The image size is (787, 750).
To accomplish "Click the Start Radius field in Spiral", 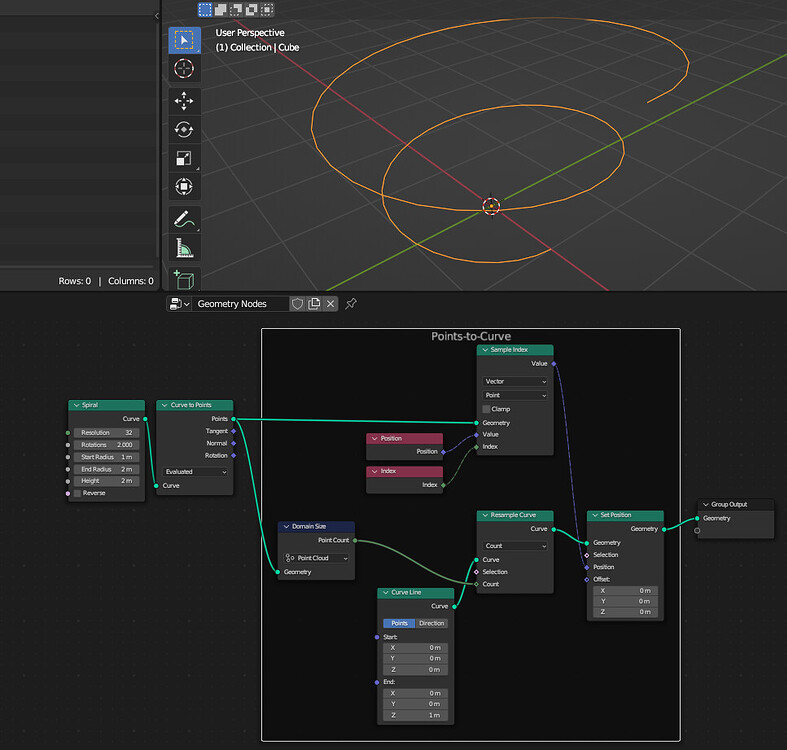I will point(106,457).
